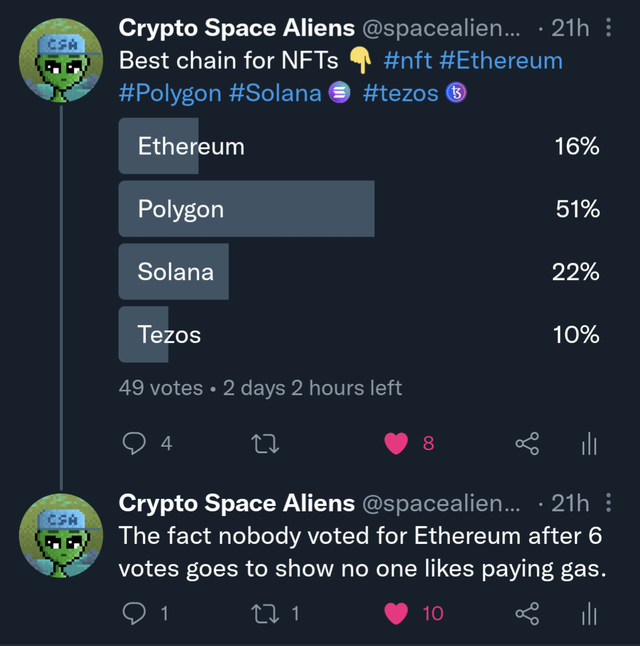
Task: Open the #Solana hashtag
Action: pos(275,93)
